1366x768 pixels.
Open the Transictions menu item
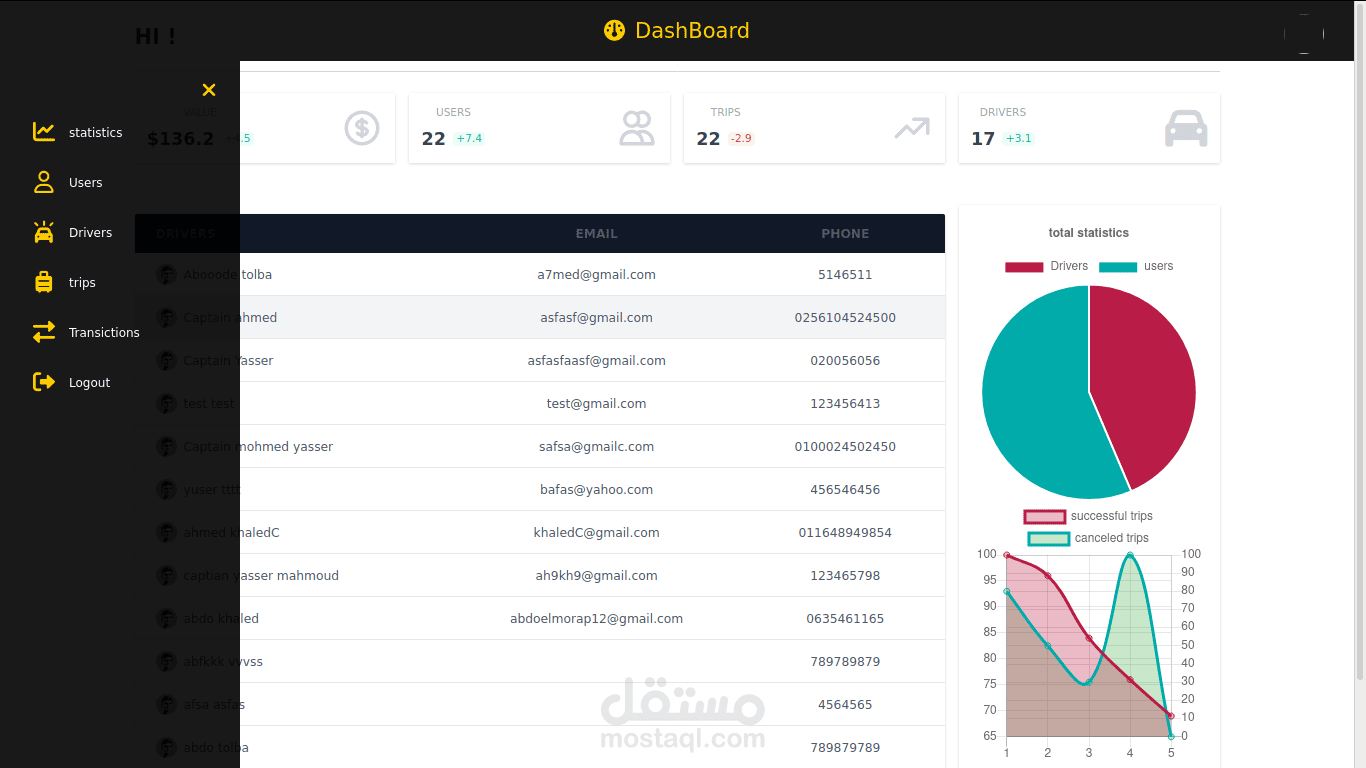(x=104, y=332)
